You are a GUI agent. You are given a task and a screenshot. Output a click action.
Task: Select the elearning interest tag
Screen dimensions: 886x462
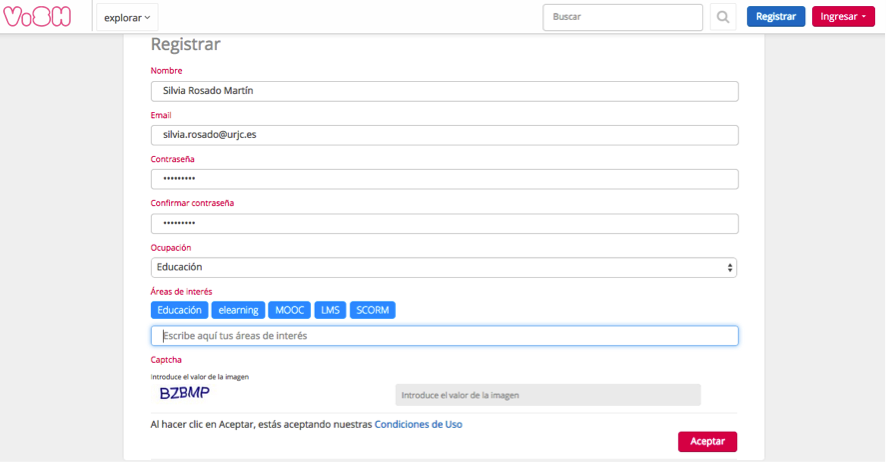point(239,310)
